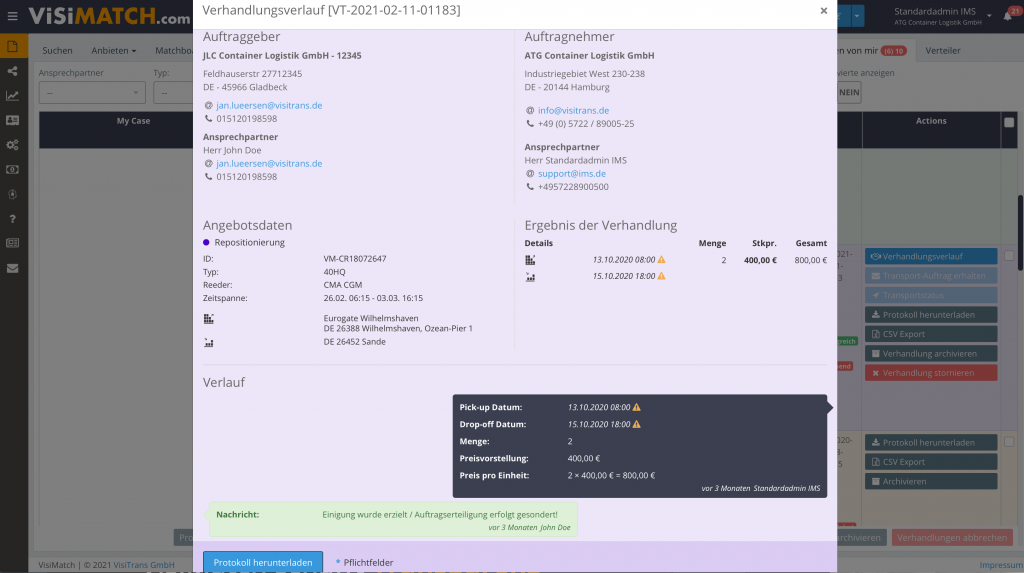Open the share icon in sidebar
Screen dimensions: 1024x573
click(12, 71)
